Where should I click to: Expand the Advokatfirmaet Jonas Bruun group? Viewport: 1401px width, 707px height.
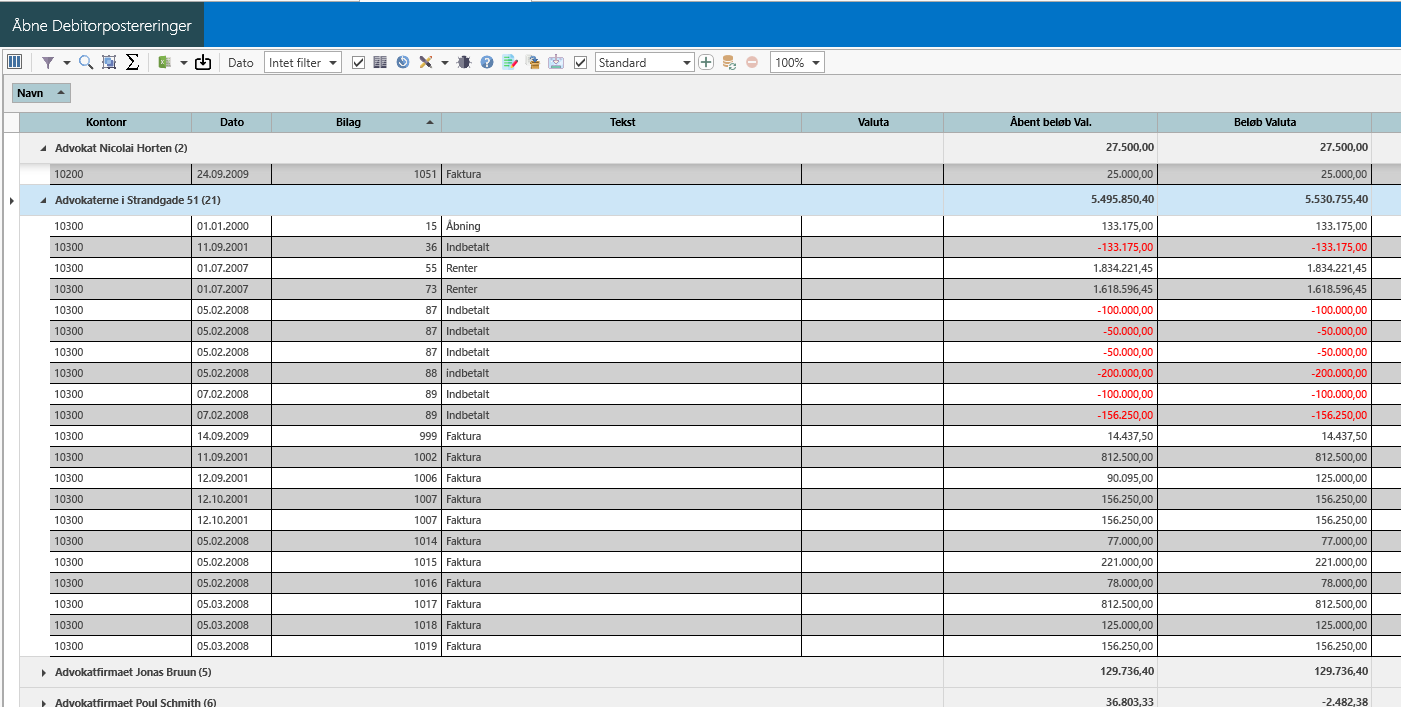point(43,672)
